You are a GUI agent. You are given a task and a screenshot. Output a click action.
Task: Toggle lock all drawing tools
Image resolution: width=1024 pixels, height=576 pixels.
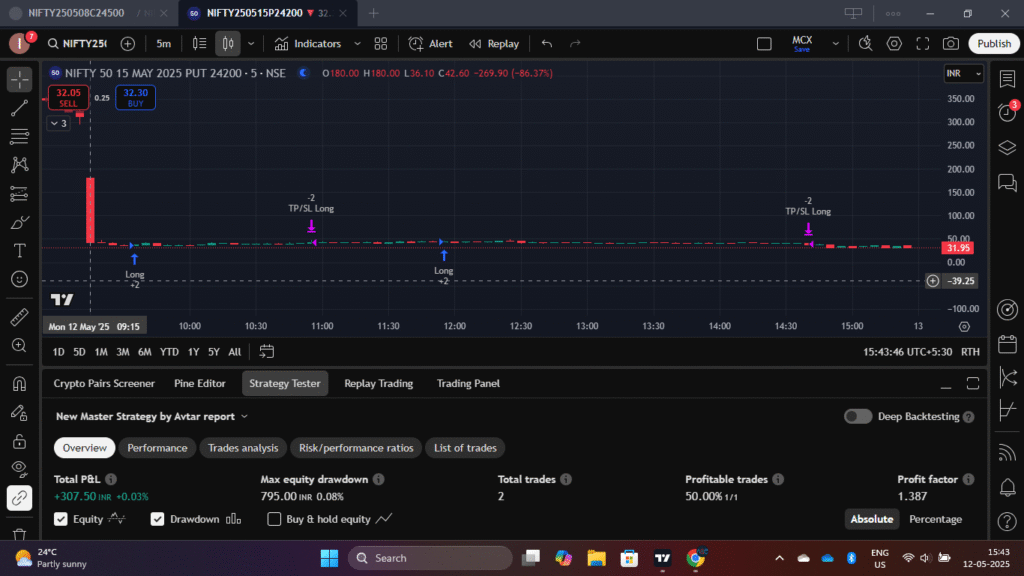pos(20,441)
